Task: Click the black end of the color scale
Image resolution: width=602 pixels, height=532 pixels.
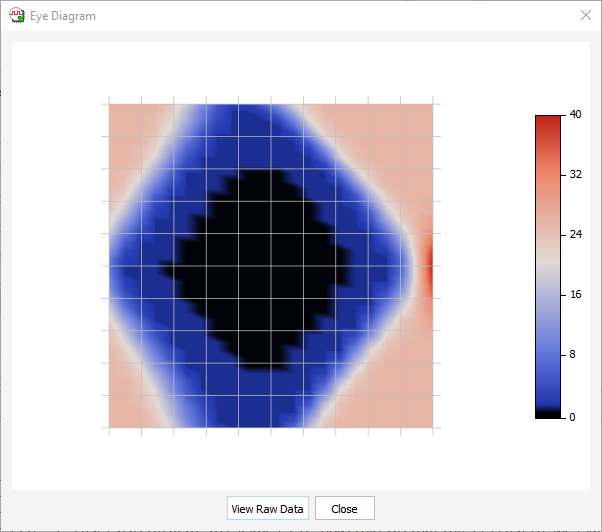Action: click(x=548, y=414)
